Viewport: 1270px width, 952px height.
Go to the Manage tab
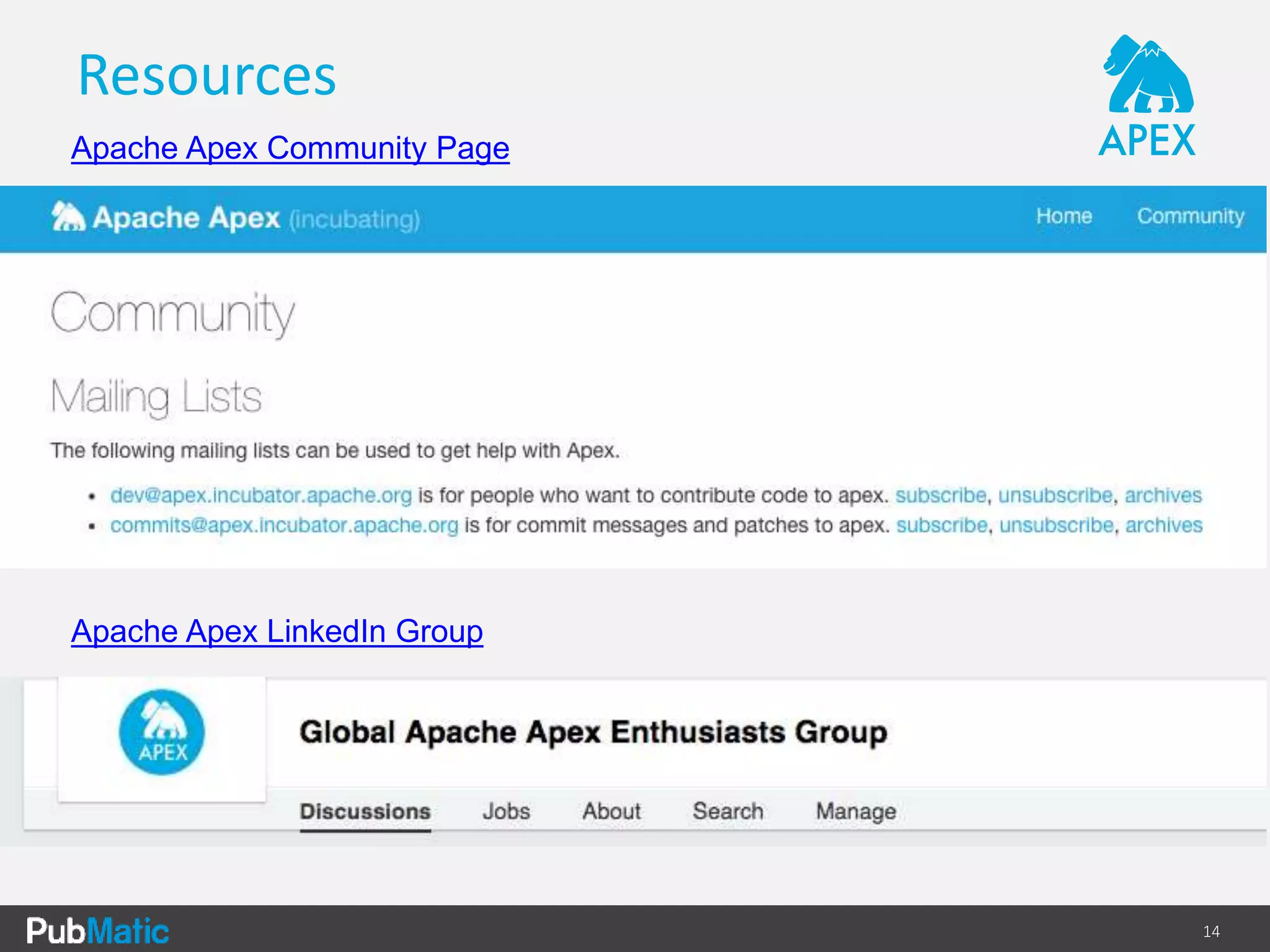[x=856, y=811]
